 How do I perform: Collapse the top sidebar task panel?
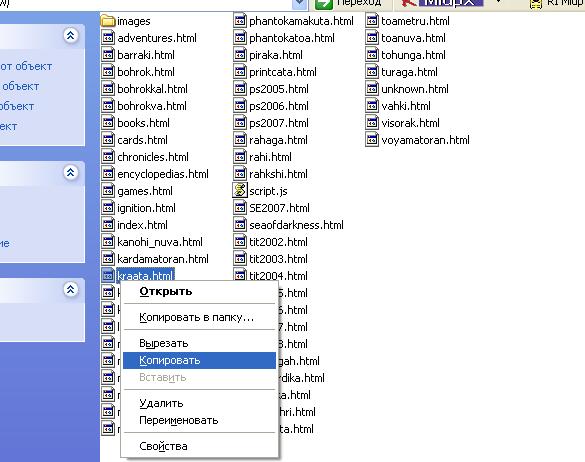click(x=71, y=35)
